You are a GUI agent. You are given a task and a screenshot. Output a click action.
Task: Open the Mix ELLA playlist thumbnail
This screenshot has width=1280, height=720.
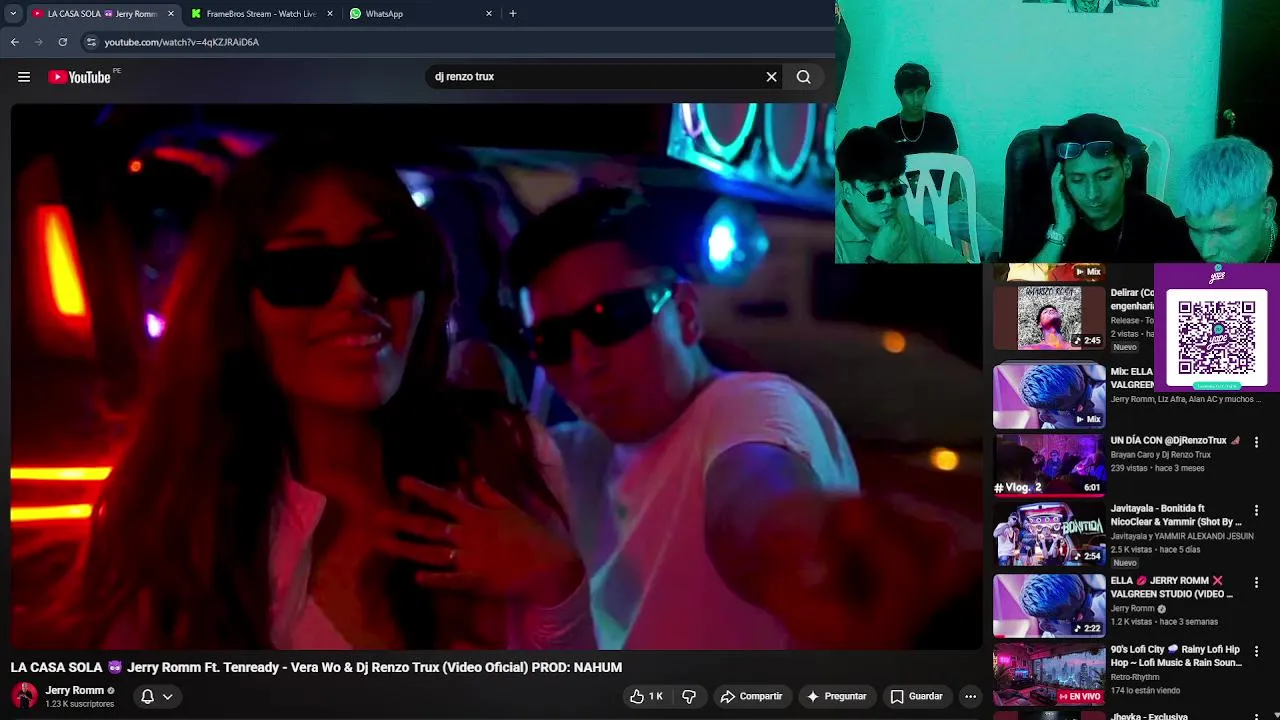pyautogui.click(x=1049, y=396)
